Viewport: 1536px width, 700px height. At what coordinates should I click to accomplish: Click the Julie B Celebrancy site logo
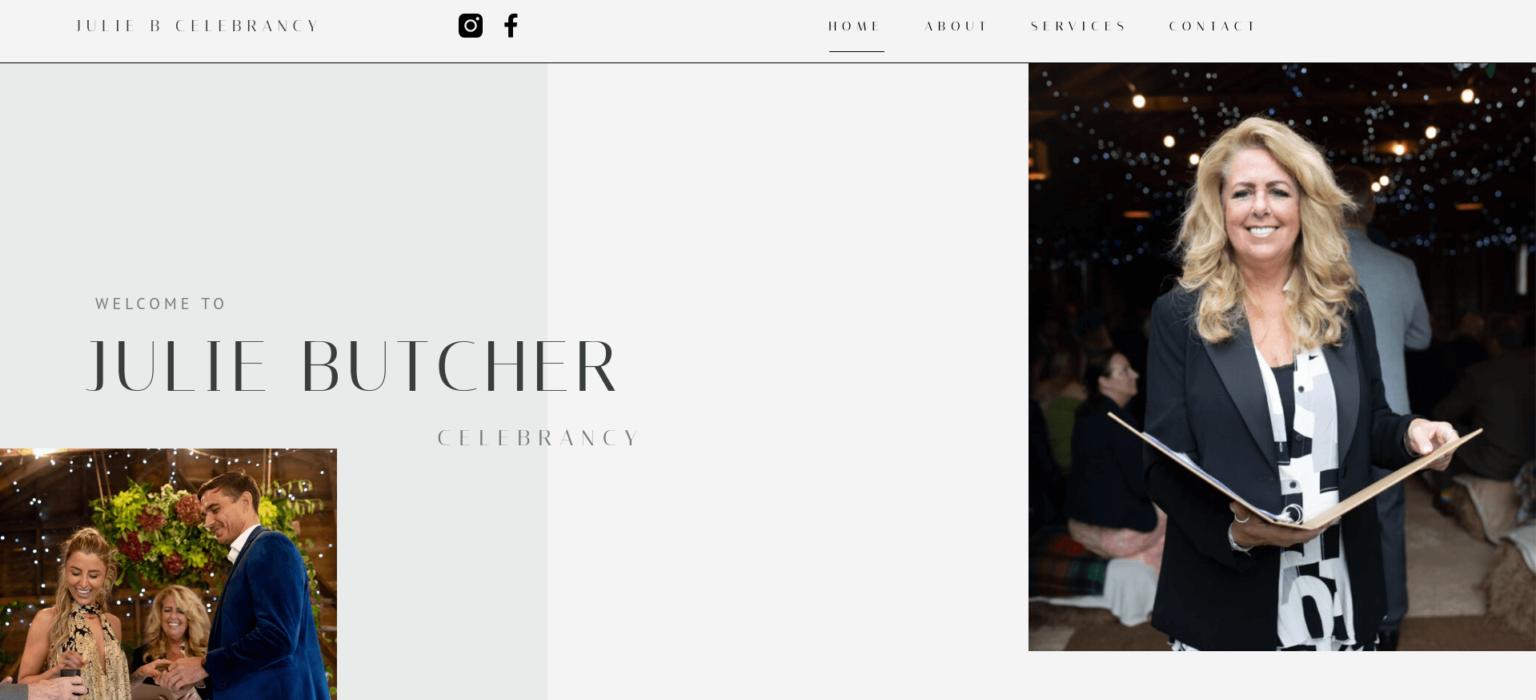click(x=197, y=26)
